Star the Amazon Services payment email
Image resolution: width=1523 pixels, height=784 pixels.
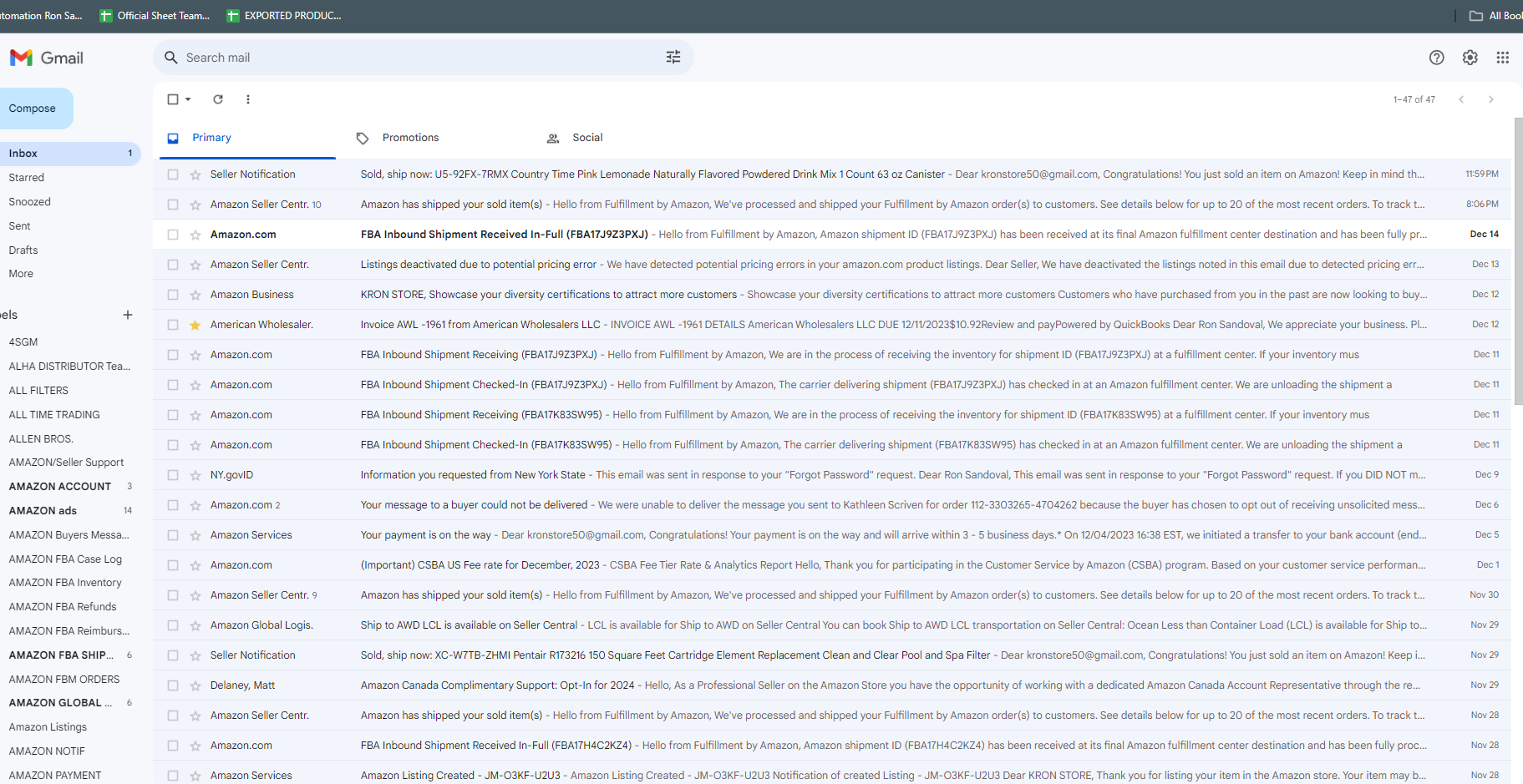[195, 535]
